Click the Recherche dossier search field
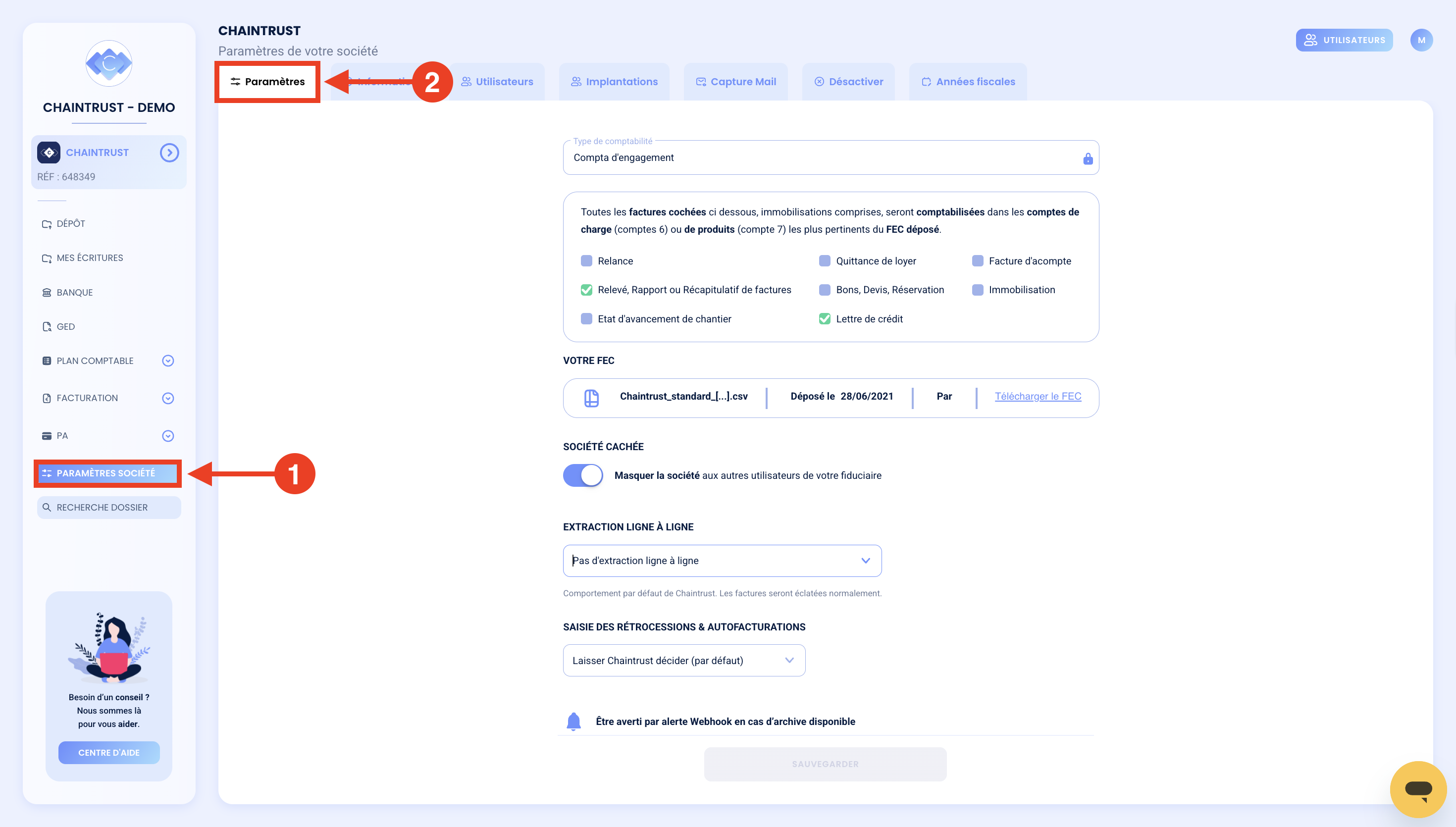The image size is (1456, 827). coord(109,507)
